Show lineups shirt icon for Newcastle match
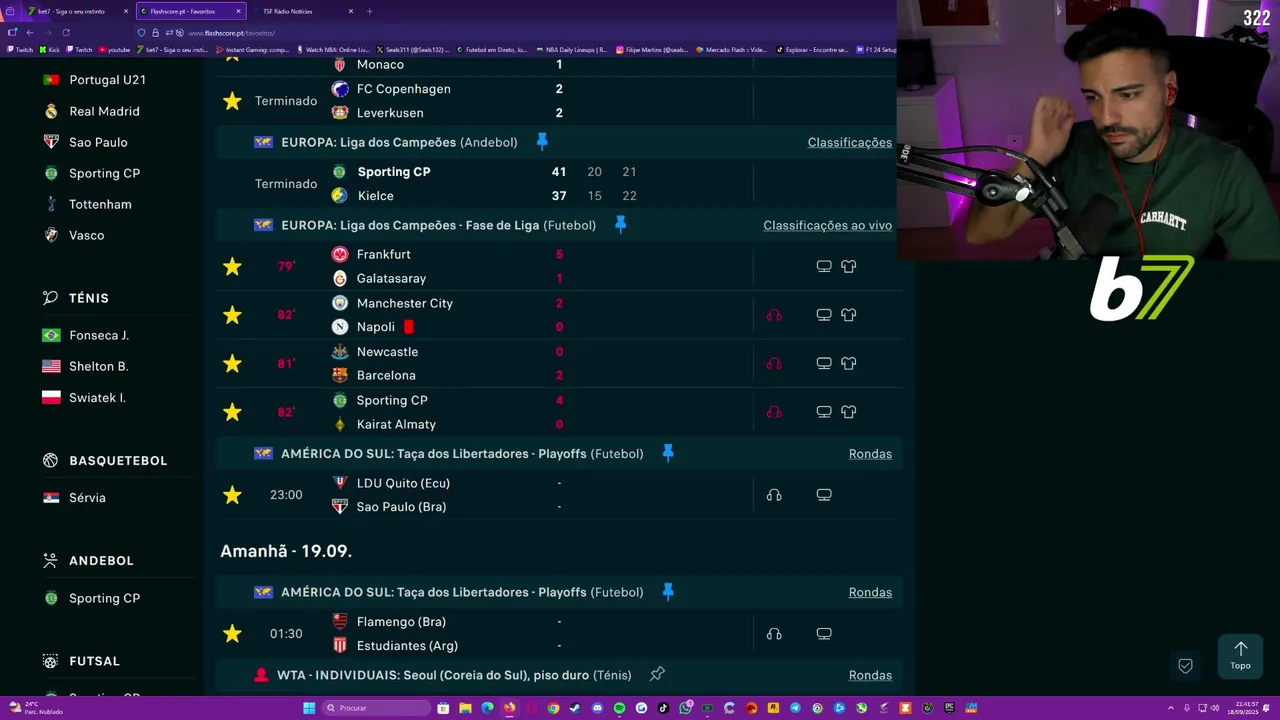1280x720 pixels. [x=849, y=363]
